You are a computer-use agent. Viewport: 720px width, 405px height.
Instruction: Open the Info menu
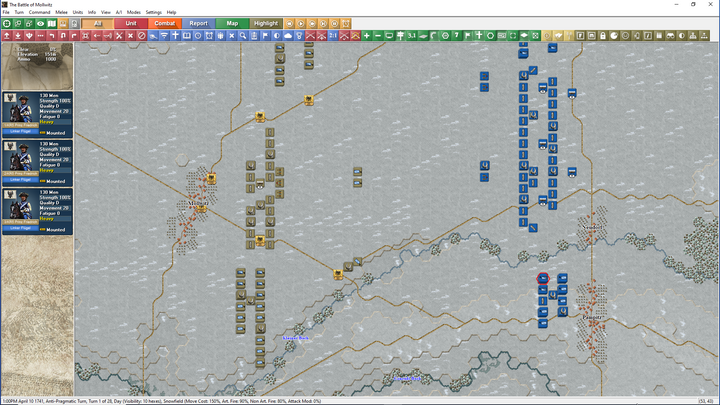click(x=92, y=12)
